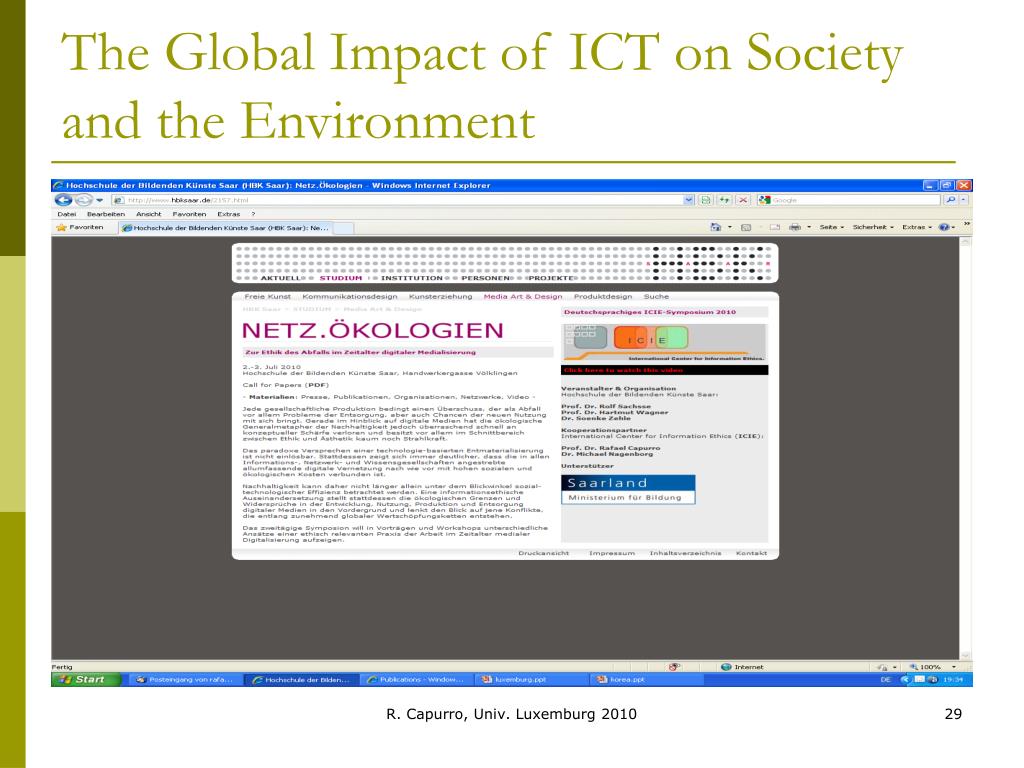This screenshot has height=768, width=1024.
Task: Expand the Home button dropdown arrow
Action: click(729, 227)
